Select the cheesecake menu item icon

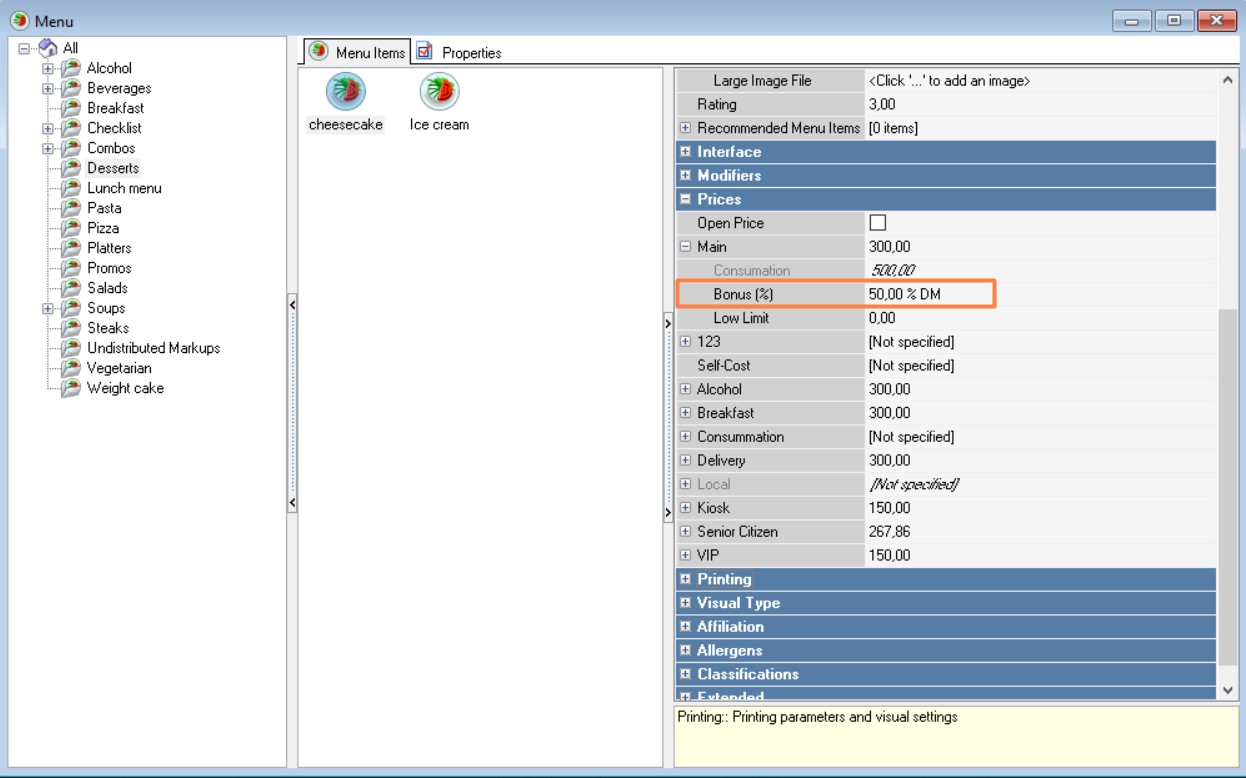[x=345, y=92]
